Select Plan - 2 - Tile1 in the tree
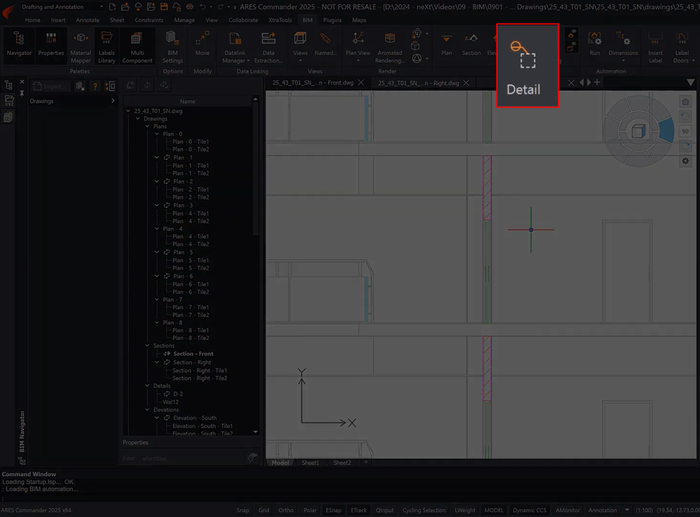This screenshot has height=517, width=700. tap(191, 189)
